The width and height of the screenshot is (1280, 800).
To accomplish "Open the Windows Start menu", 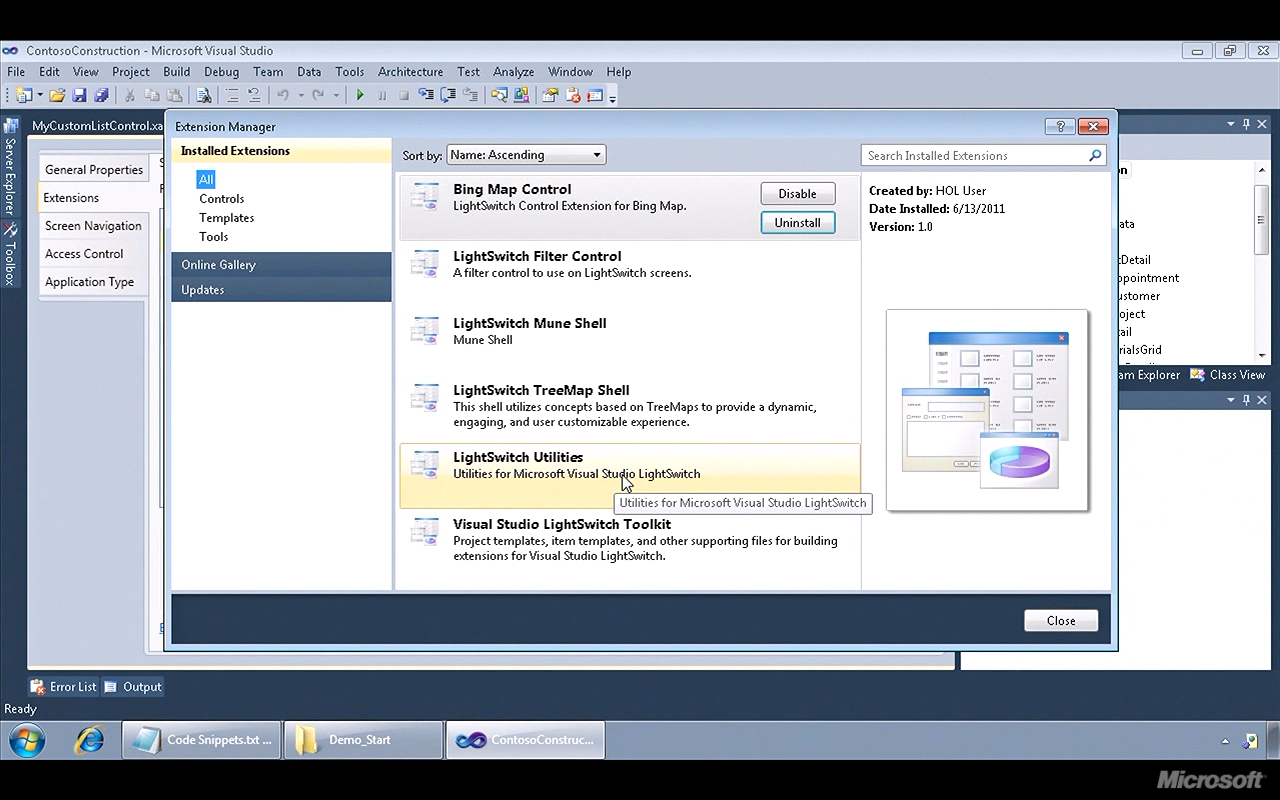I will click(x=27, y=740).
